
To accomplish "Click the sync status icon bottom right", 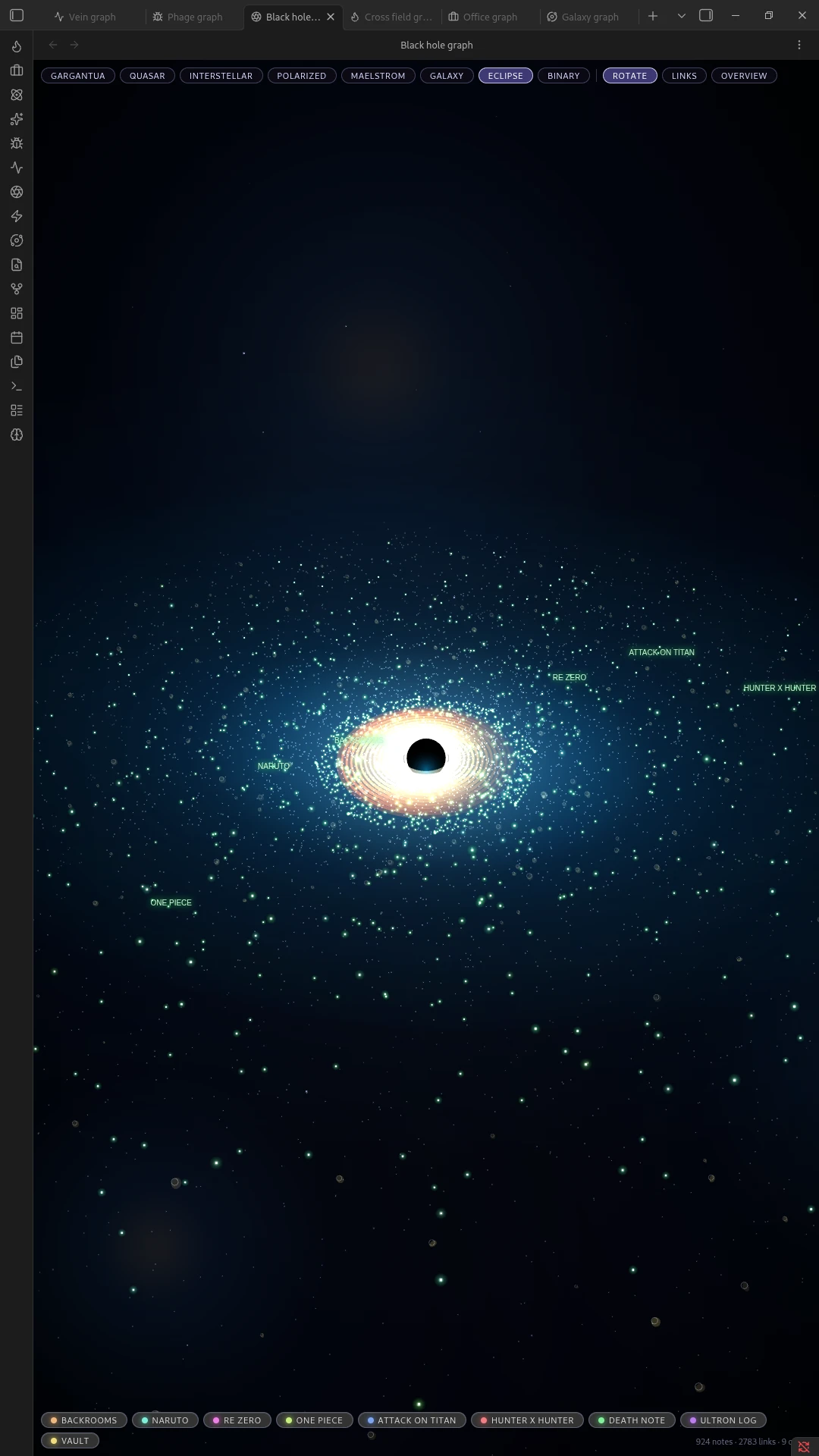I will point(804,1447).
